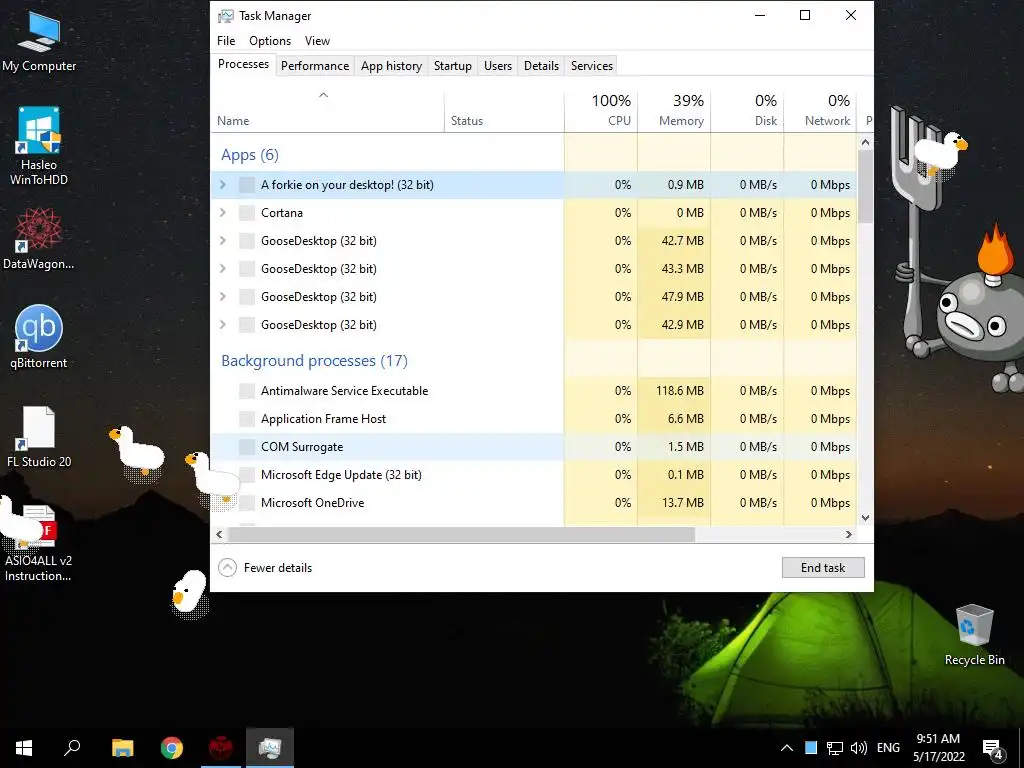Viewport: 1024px width, 768px height.
Task: Sort processes by Disk column
Action: [747, 110]
